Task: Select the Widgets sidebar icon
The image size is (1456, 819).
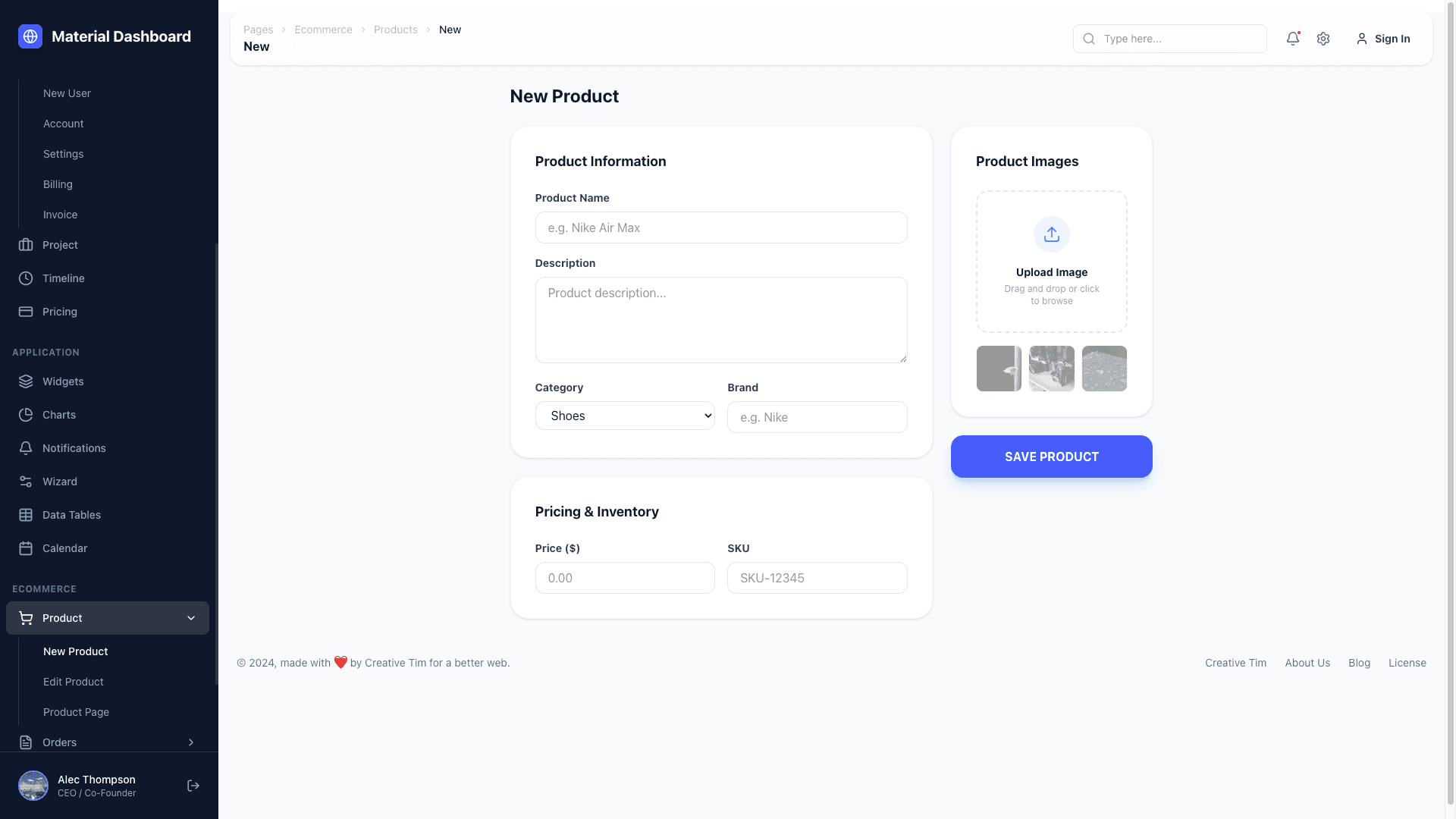Action: pos(26,381)
